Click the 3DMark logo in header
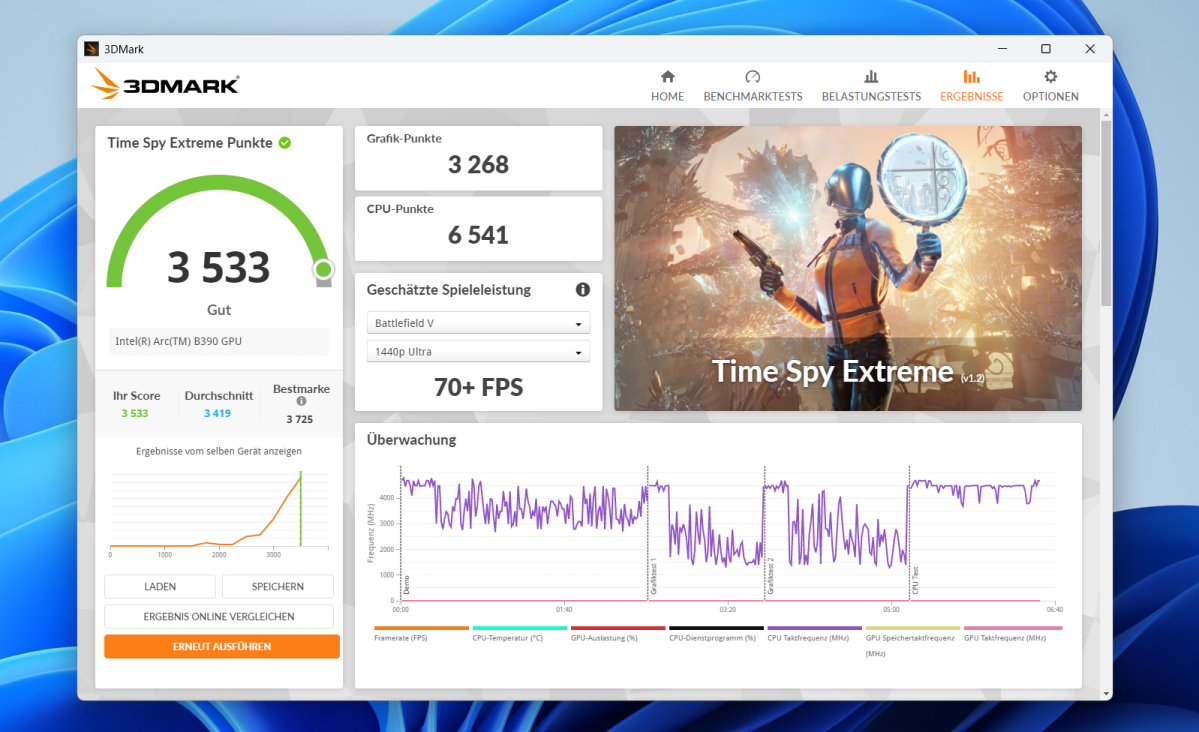Screen dimensions: 1199x732 coord(165,84)
